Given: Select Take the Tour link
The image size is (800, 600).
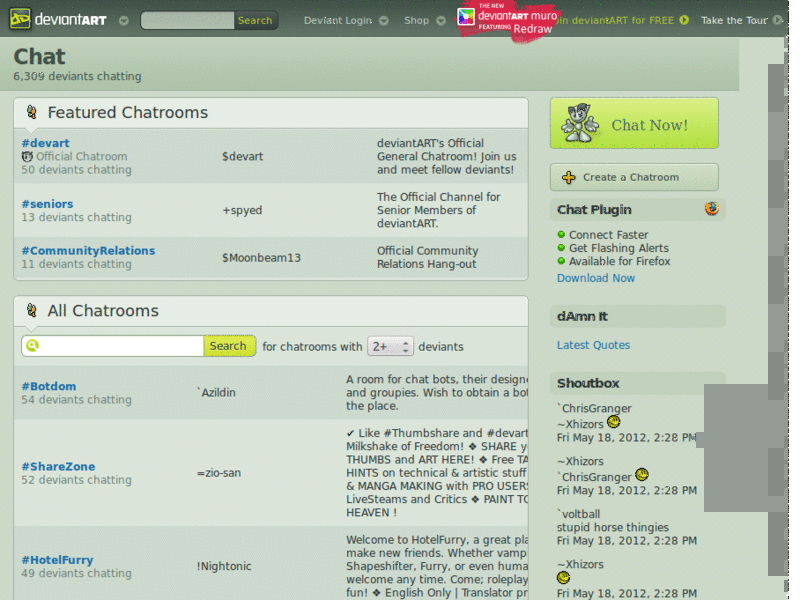Looking at the screenshot, I should click(x=734, y=20).
